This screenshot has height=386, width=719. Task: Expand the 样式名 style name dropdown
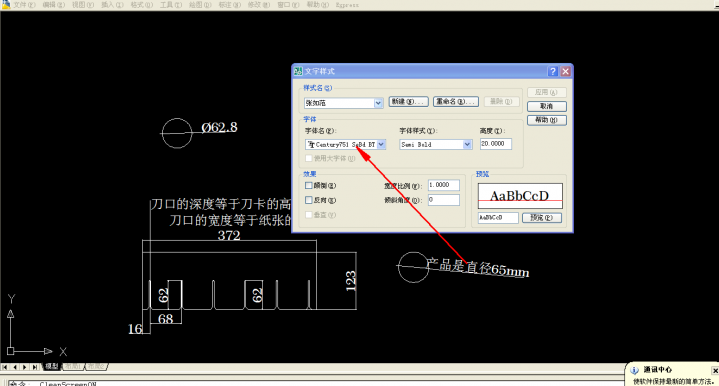(x=378, y=103)
